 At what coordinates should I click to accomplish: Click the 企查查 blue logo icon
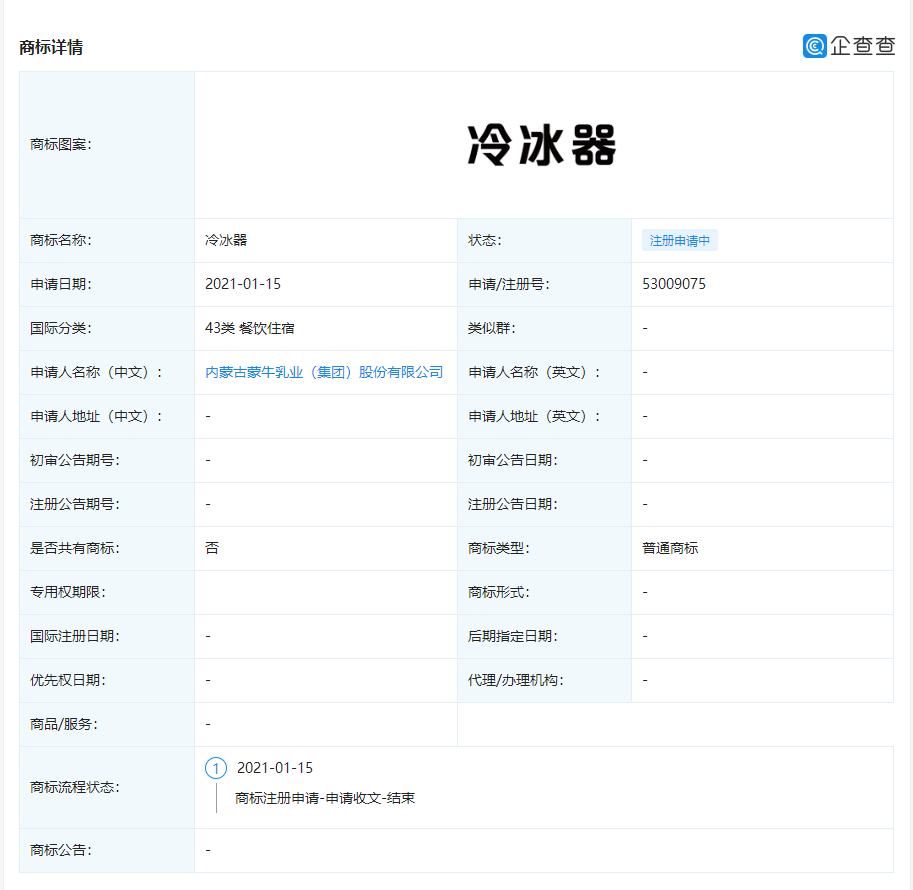815,46
